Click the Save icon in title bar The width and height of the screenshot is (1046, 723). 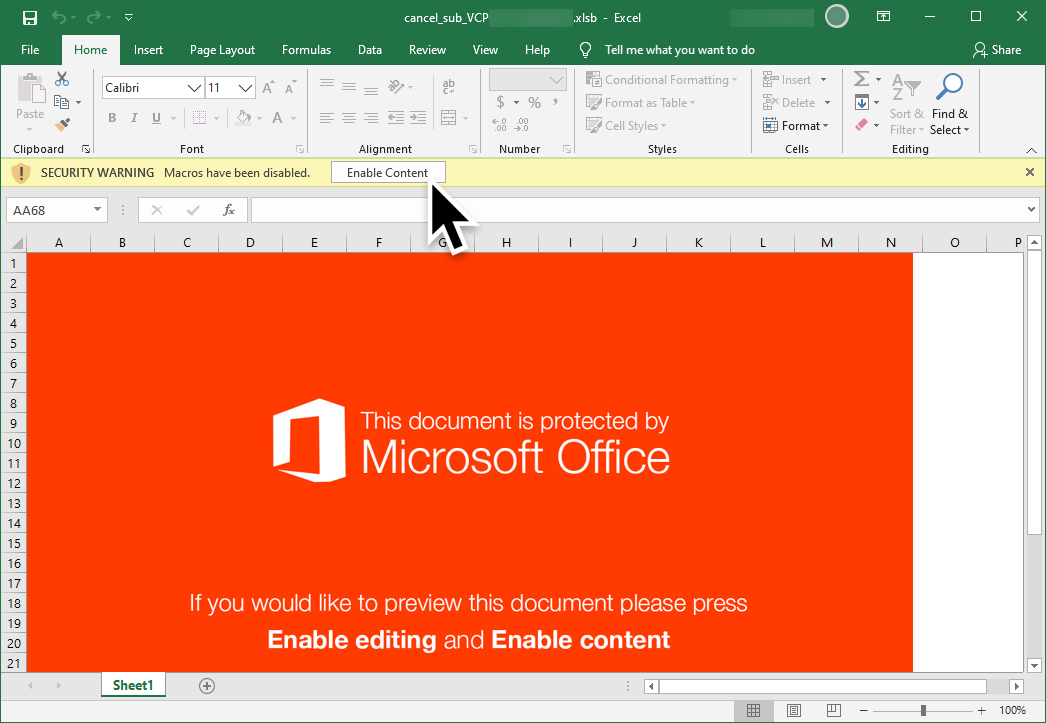[x=29, y=17]
